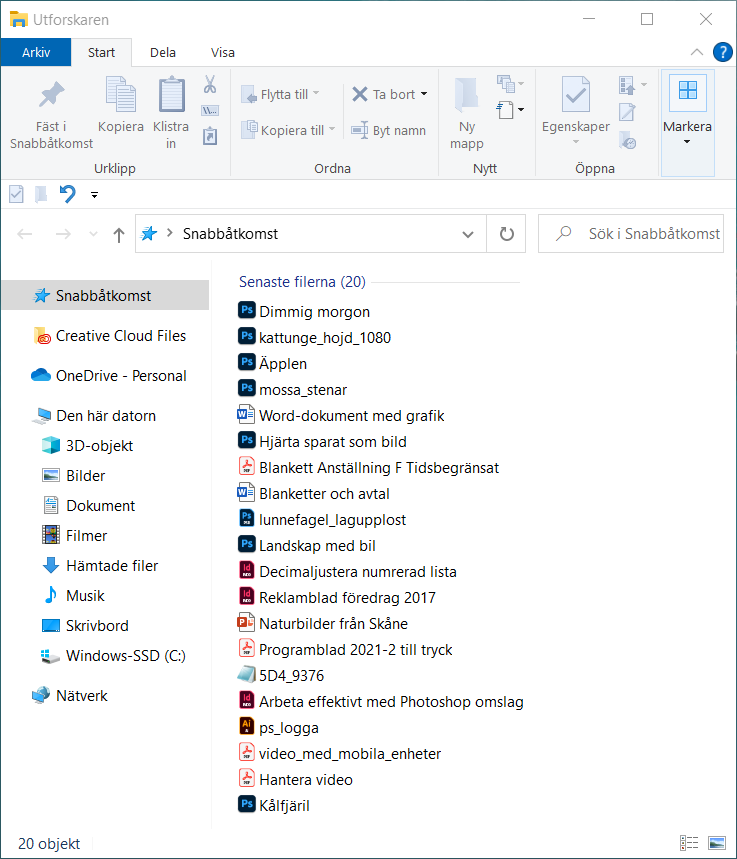This screenshot has width=737, height=859.
Task: Click the refresh icon beside address bar
Action: tap(506, 234)
